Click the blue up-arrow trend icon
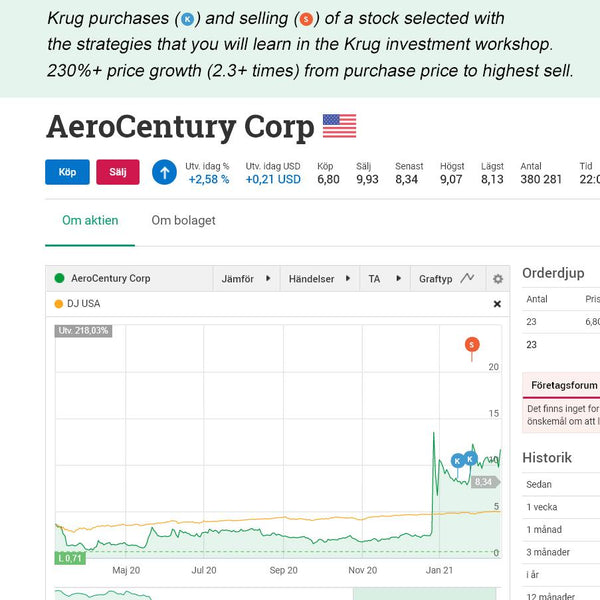 pos(165,173)
